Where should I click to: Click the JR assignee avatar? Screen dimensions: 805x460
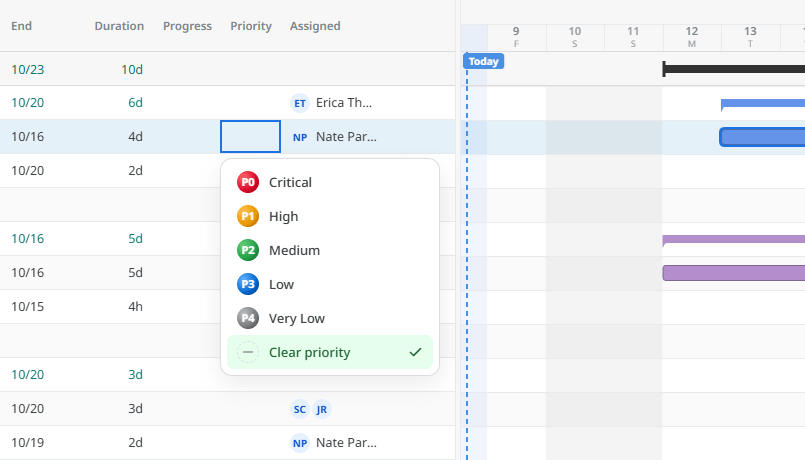322,409
